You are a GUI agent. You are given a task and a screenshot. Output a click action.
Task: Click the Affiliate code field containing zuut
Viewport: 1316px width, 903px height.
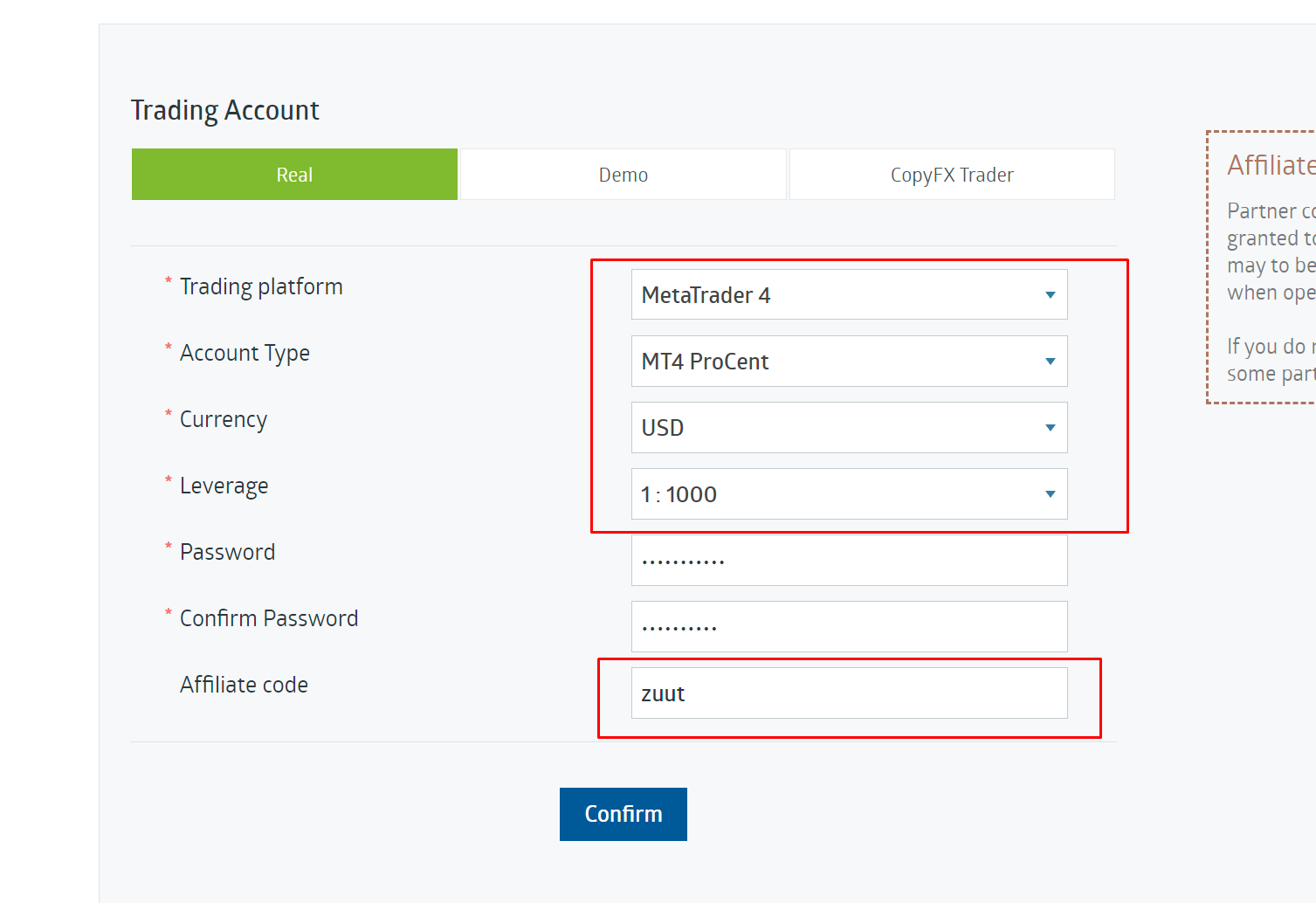tap(848, 693)
